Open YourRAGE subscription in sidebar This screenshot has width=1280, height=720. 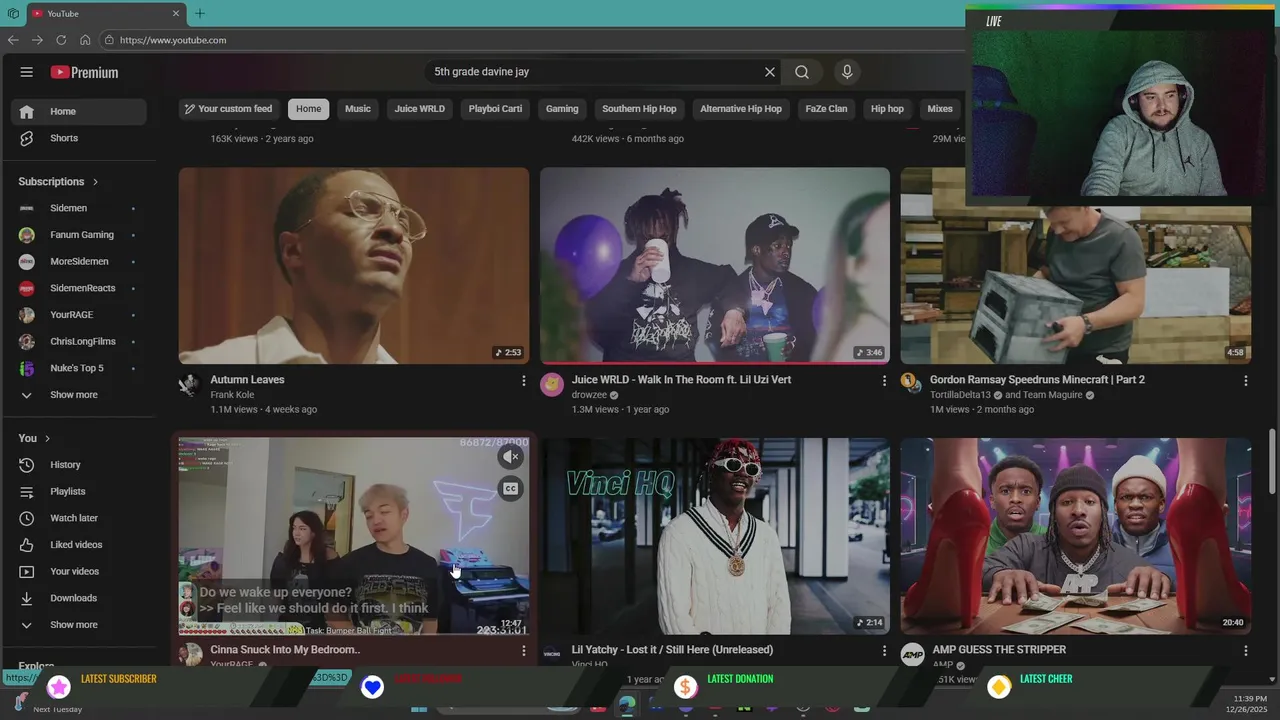pyautogui.click(x=78, y=315)
